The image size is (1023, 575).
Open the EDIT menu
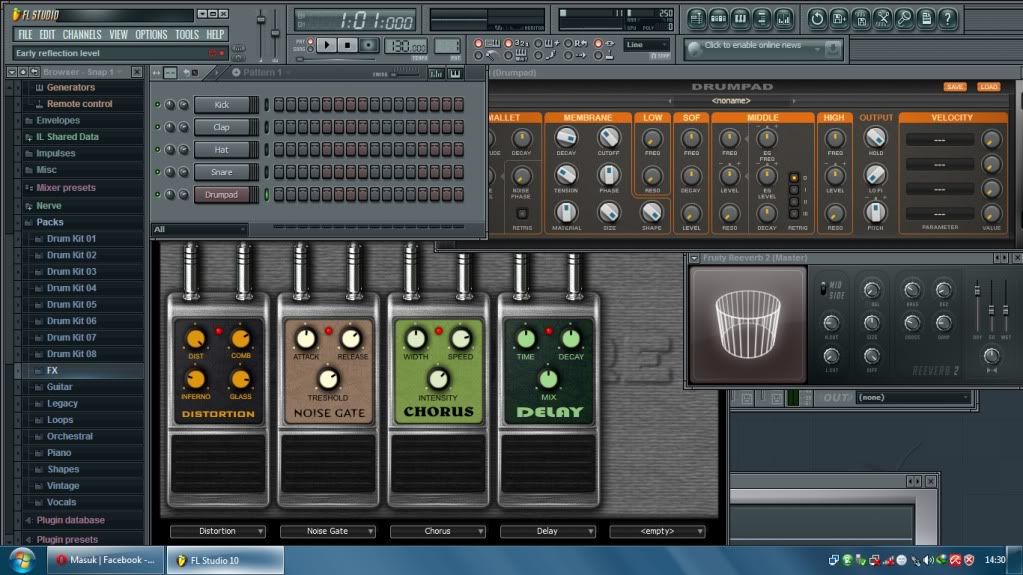47,35
